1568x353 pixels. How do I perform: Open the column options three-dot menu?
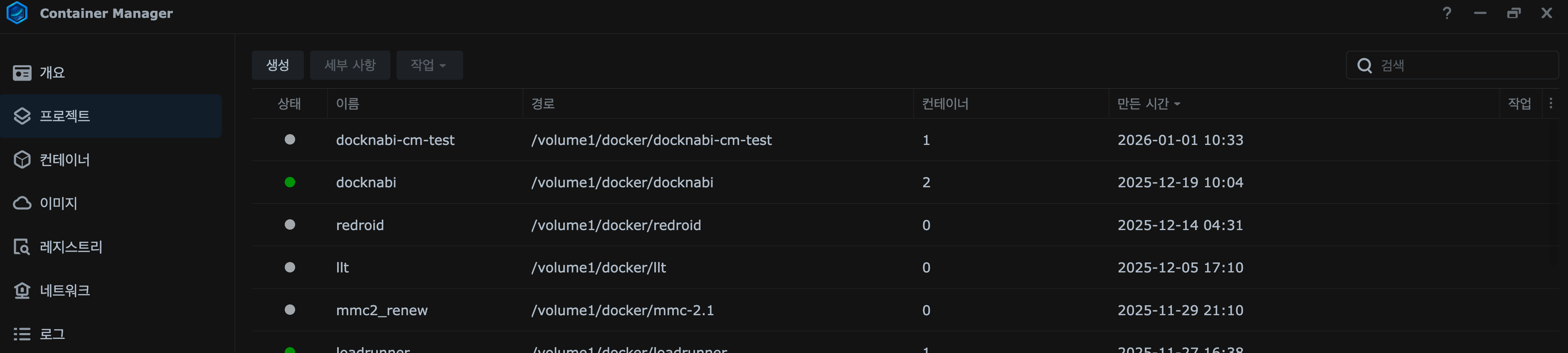click(1551, 103)
